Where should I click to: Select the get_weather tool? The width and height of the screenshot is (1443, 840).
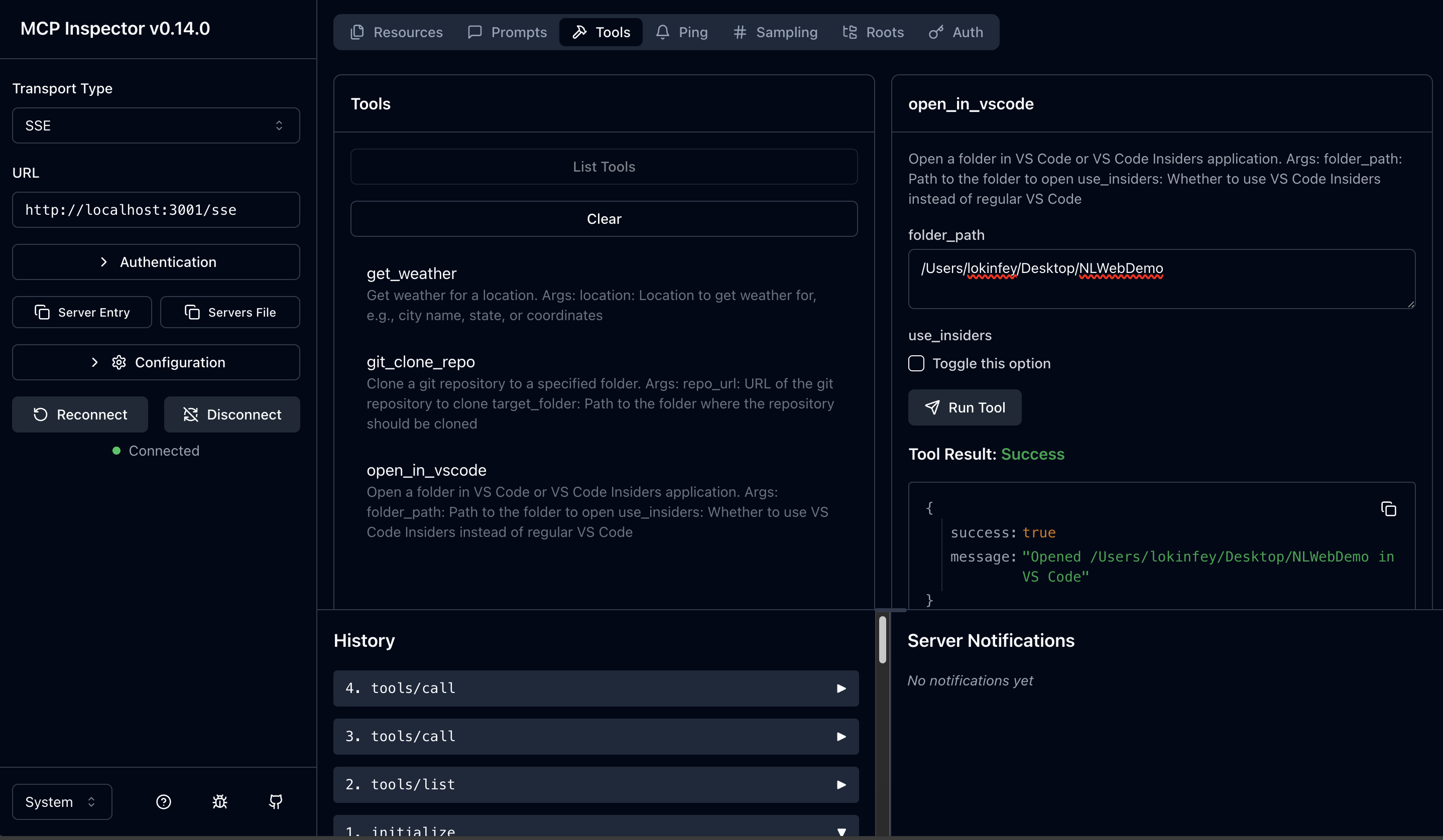coord(604,294)
